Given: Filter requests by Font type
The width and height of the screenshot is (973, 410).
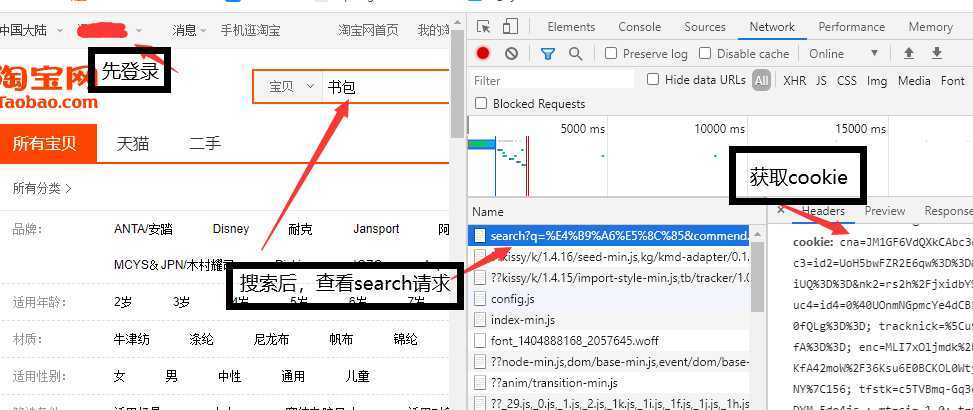Looking at the screenshot, I should click(x=953, y=81).
